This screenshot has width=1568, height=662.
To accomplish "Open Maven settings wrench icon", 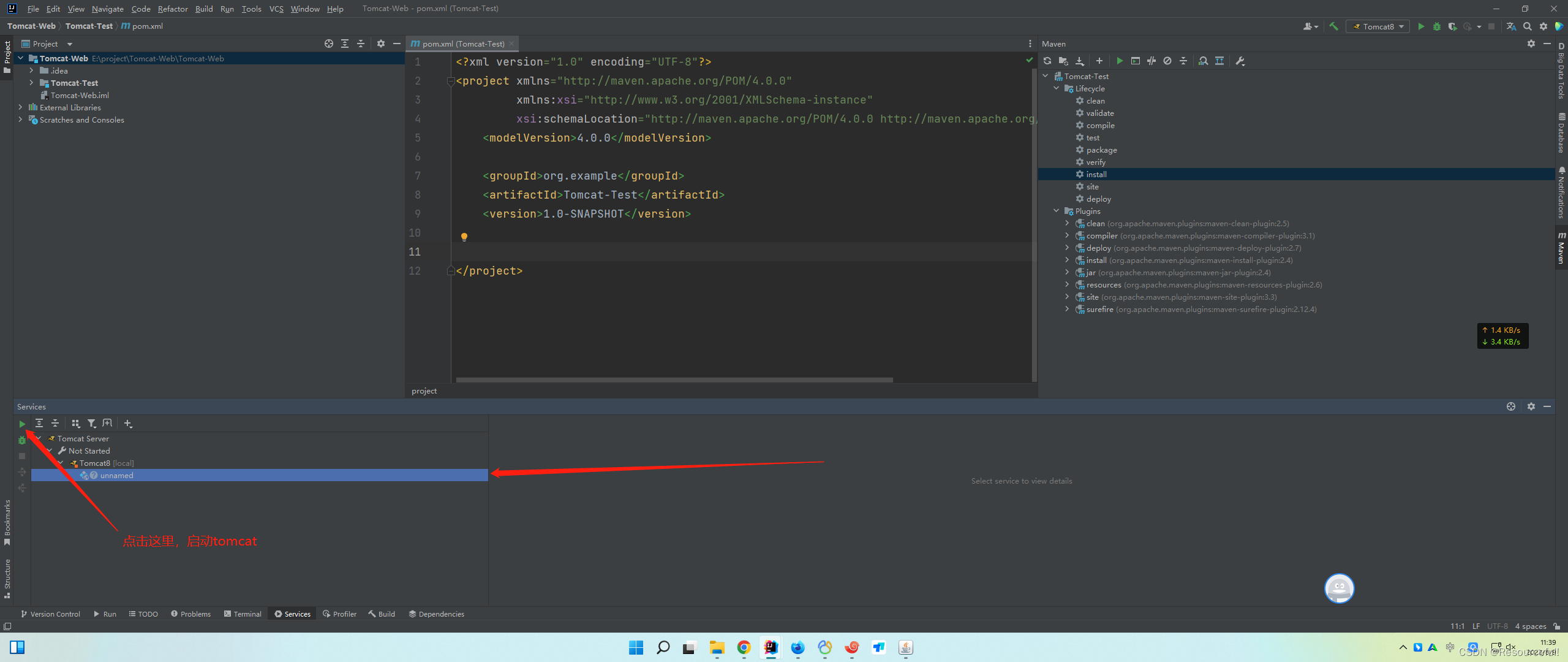I will tap(1240, 61).
